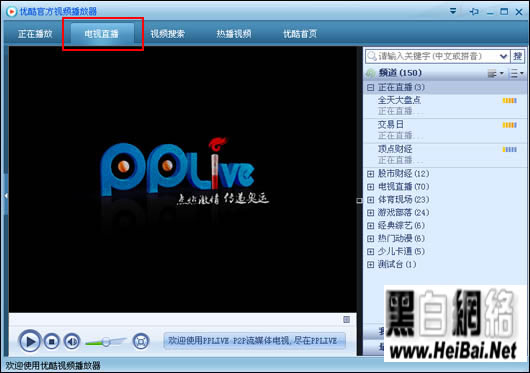This screenshot has width=530, height=373.
Task: Toggle fullscreen mode icon
Action: (x=141, y=342)
